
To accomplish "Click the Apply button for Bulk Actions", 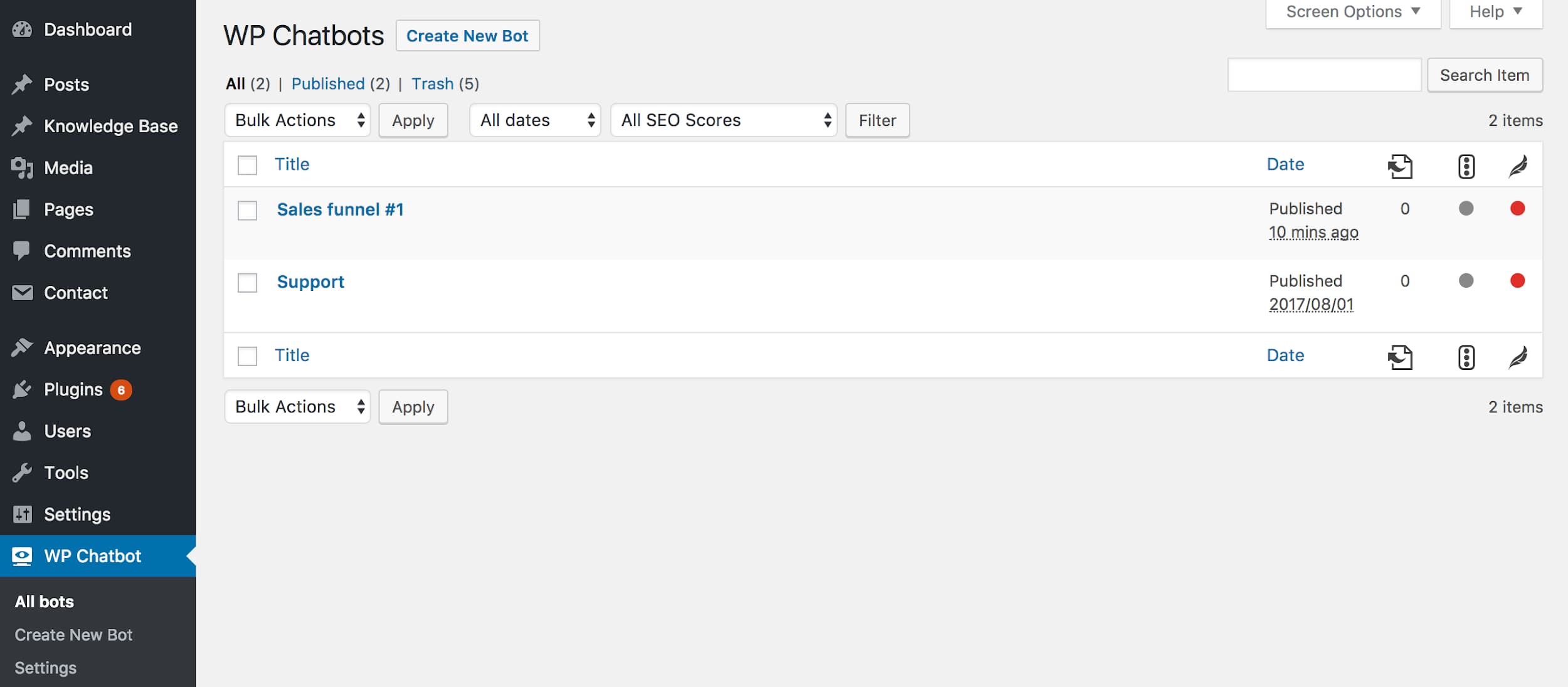I will pyautogui.click(x=413, y=120).
